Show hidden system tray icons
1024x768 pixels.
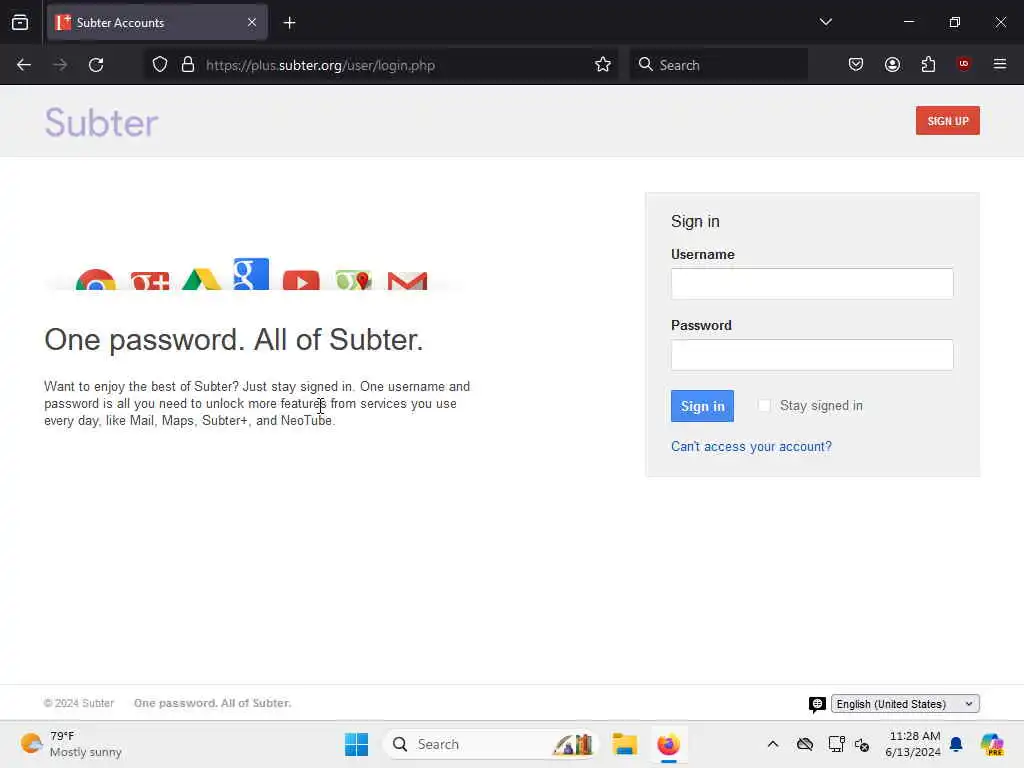(773, 744)
